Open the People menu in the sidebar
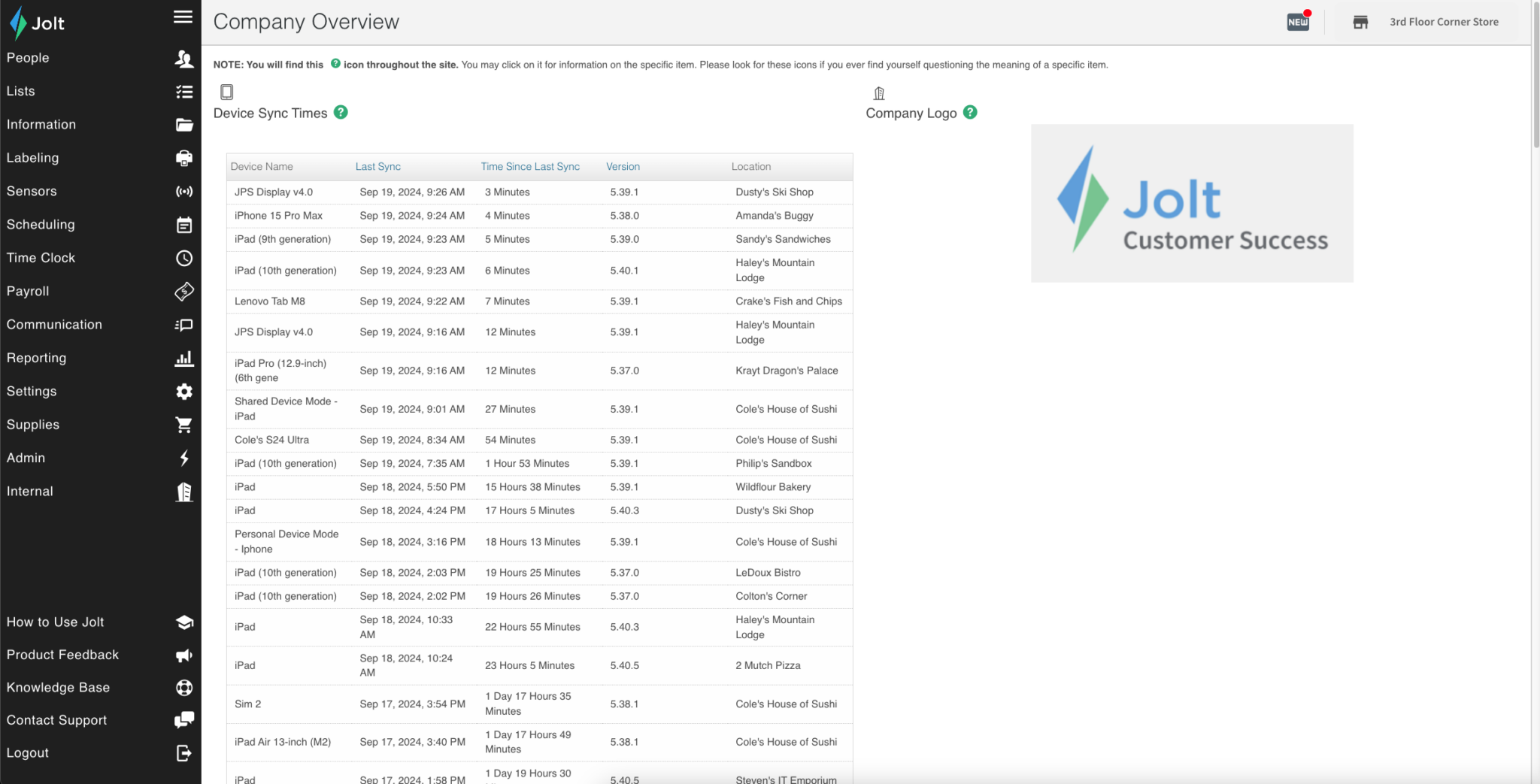This screenshot has height=784, width=1540. (28, 58)
